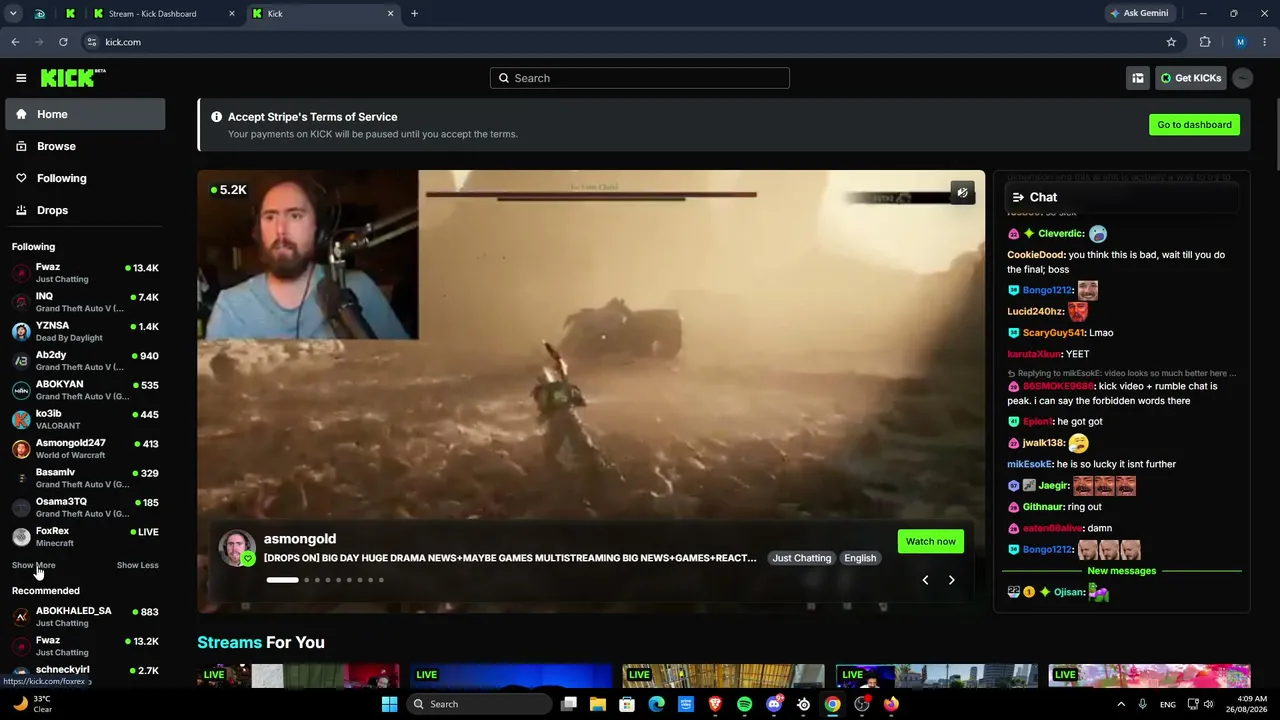Open the English tag on featured stream

[860, 558]
